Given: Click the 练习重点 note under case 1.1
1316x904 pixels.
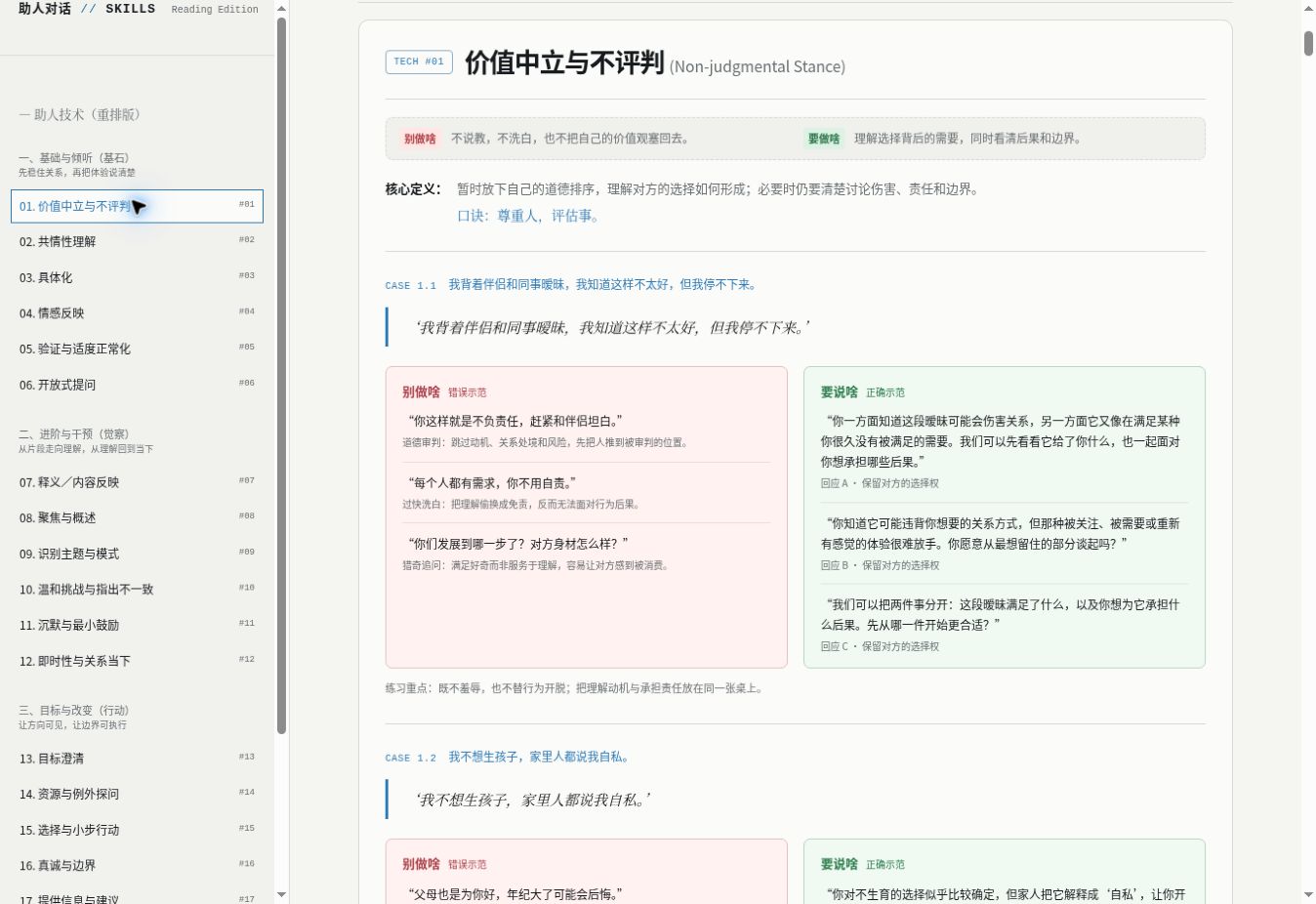Looking at the screenshot, I should 574,688.
